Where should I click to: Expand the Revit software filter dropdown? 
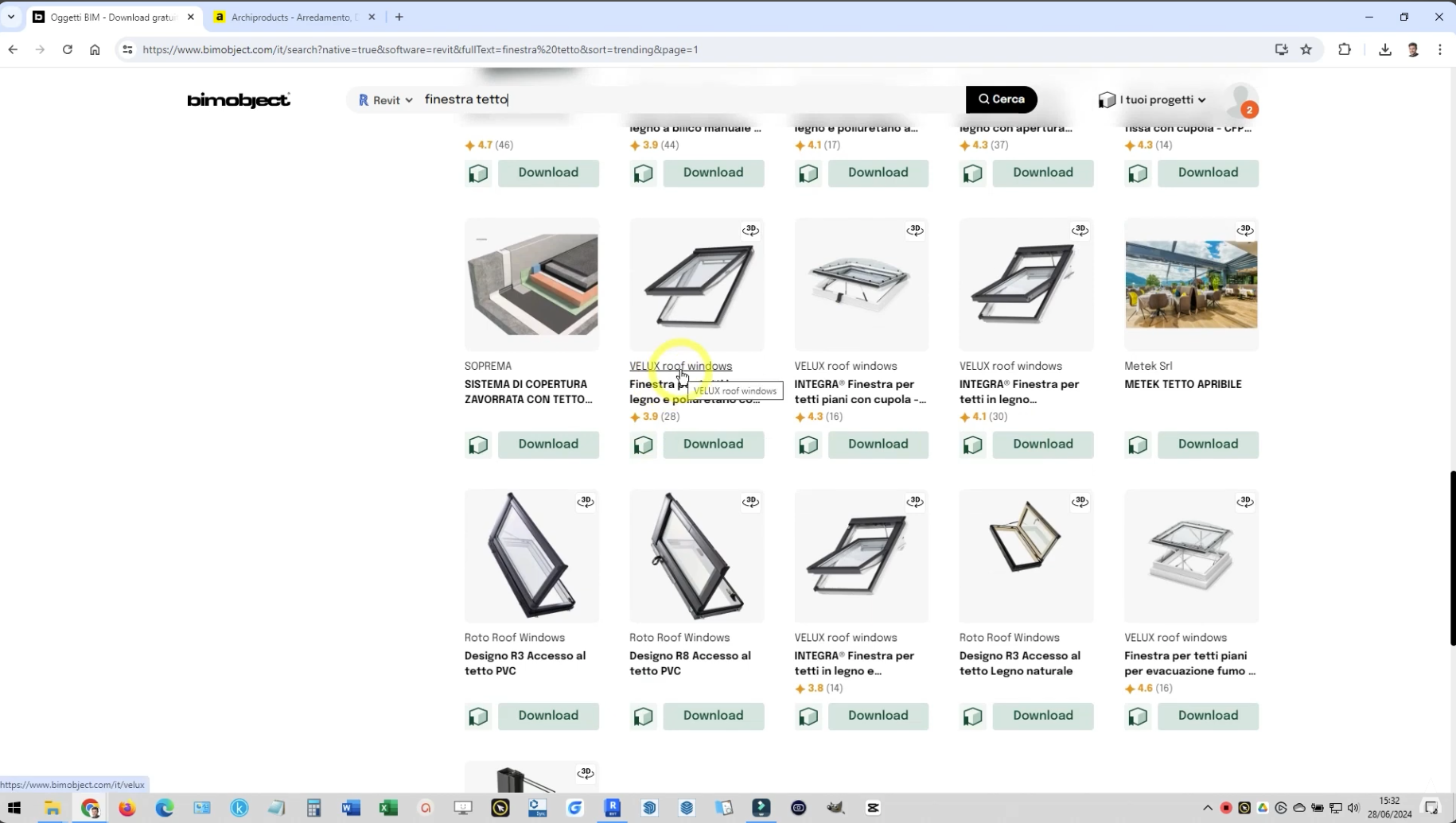386,100
